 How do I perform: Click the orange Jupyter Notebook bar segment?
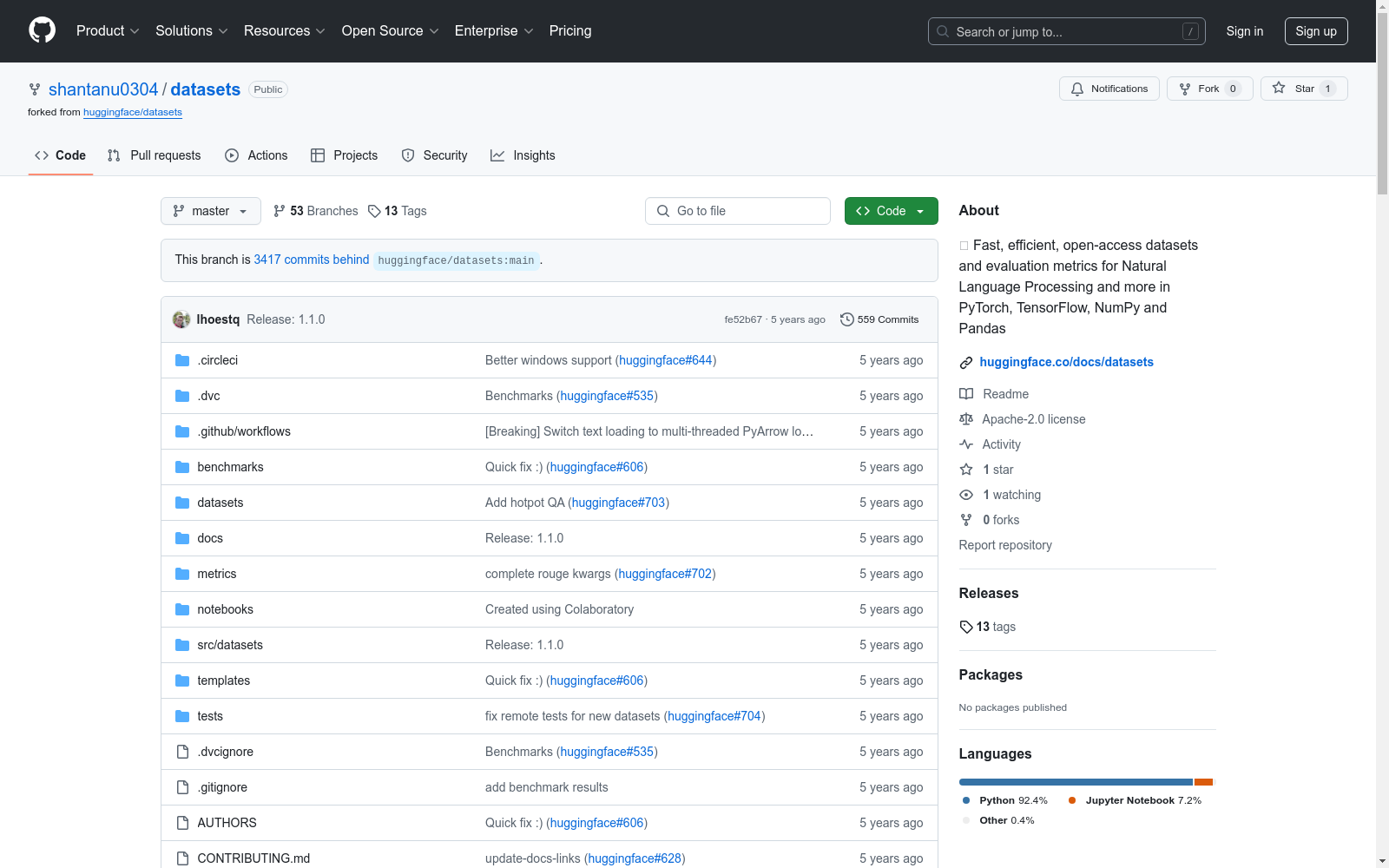(x=1203, y=782)
